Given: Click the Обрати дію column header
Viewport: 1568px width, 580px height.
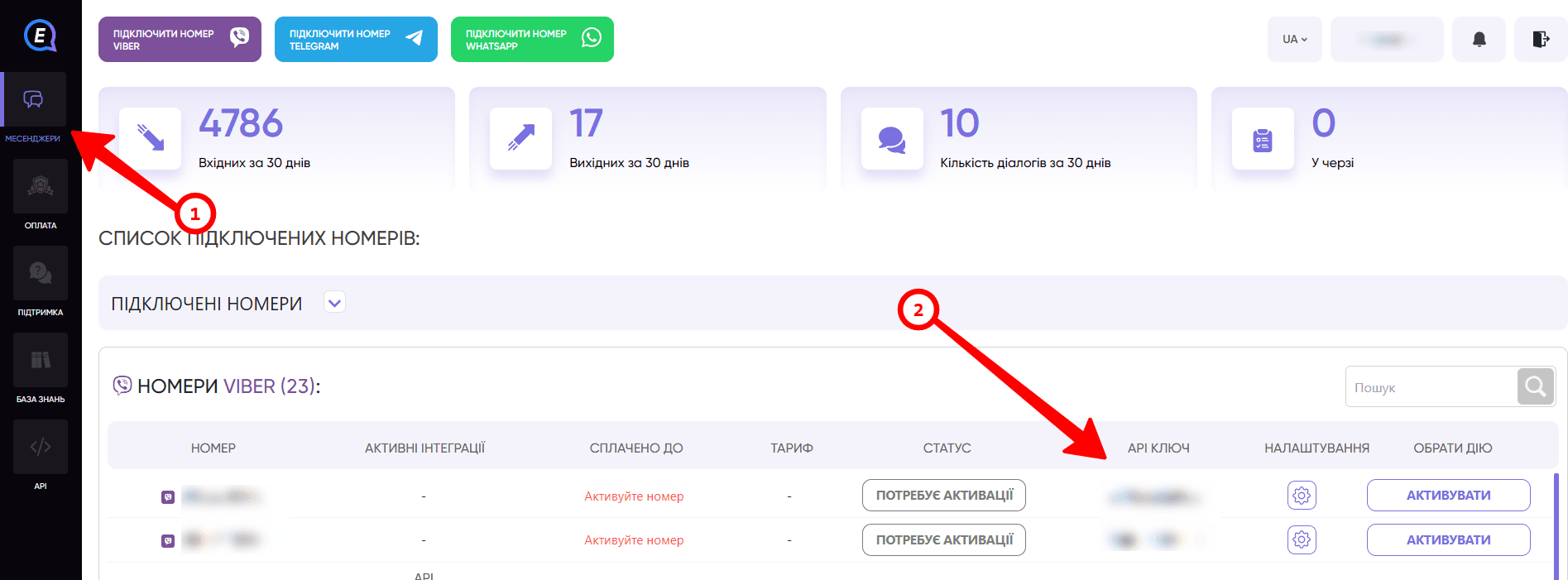Looking at the screenshot, I should click(1453, 448).
